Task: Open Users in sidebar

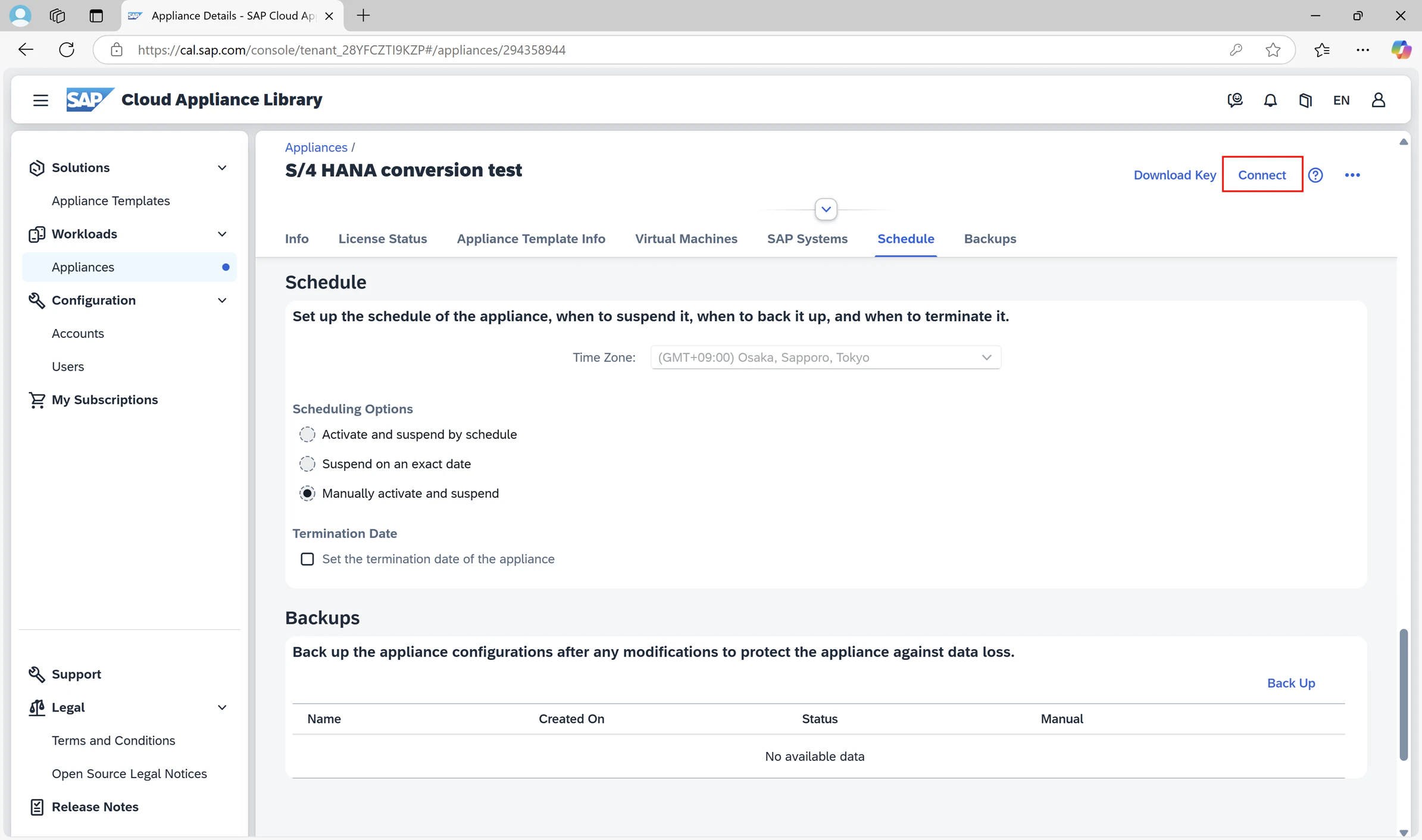Action: (68, 367)
